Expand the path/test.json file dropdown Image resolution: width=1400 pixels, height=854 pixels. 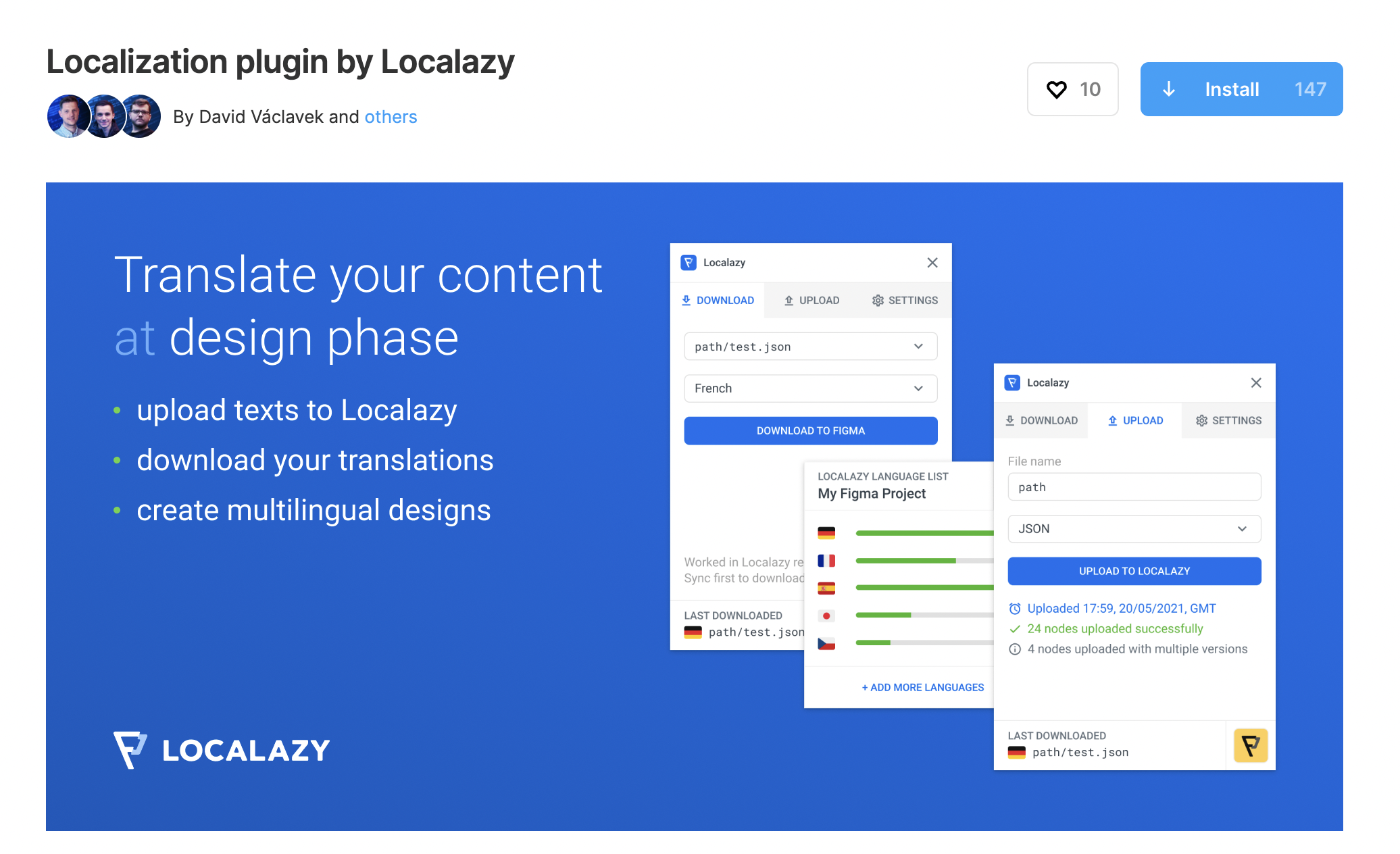tap(811, 347)
